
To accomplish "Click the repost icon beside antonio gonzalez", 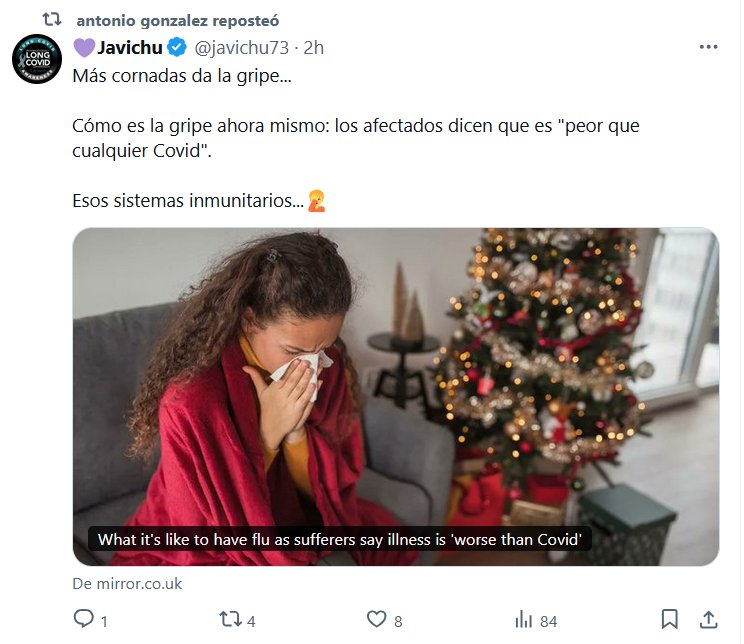I will tap(52, 19).
